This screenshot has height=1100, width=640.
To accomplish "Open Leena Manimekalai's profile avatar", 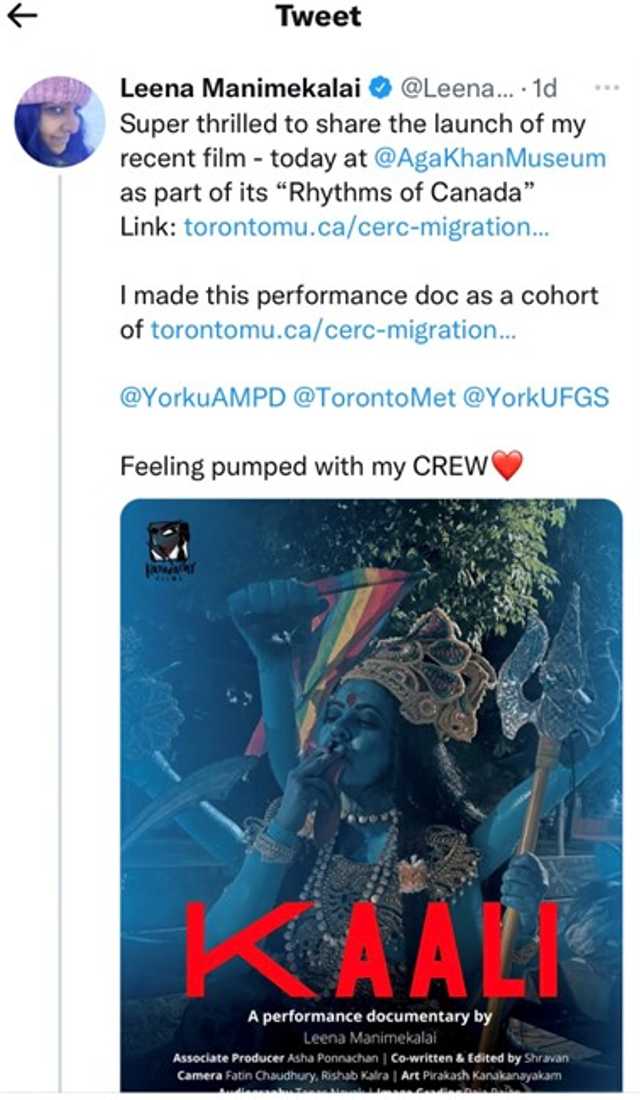I will click(59, 120).
